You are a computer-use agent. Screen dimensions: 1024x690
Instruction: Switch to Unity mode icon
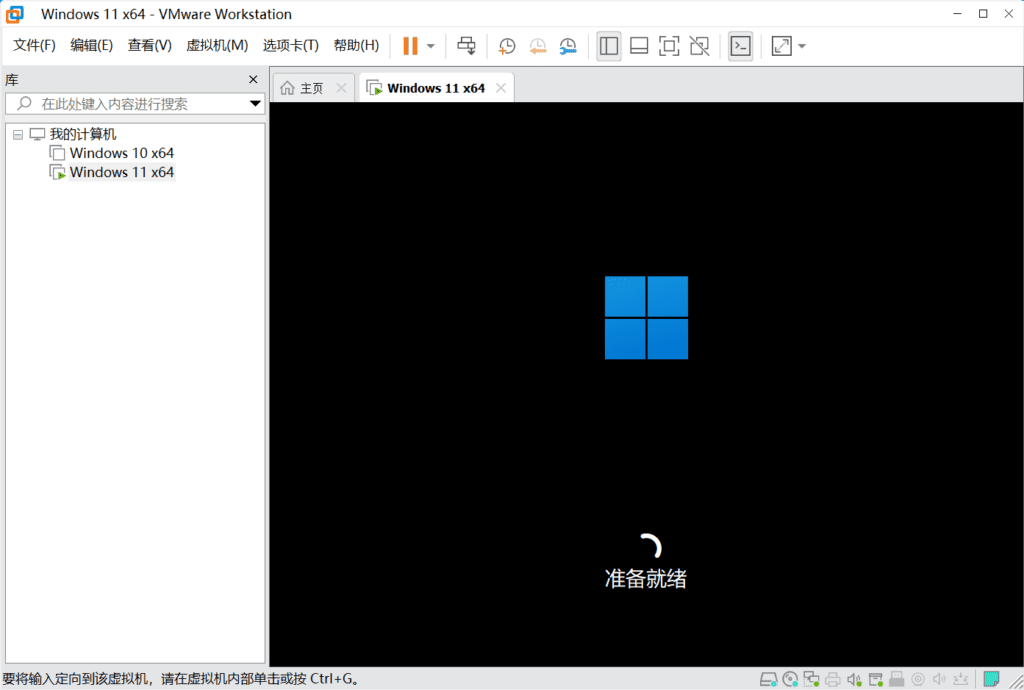[700, 46]
